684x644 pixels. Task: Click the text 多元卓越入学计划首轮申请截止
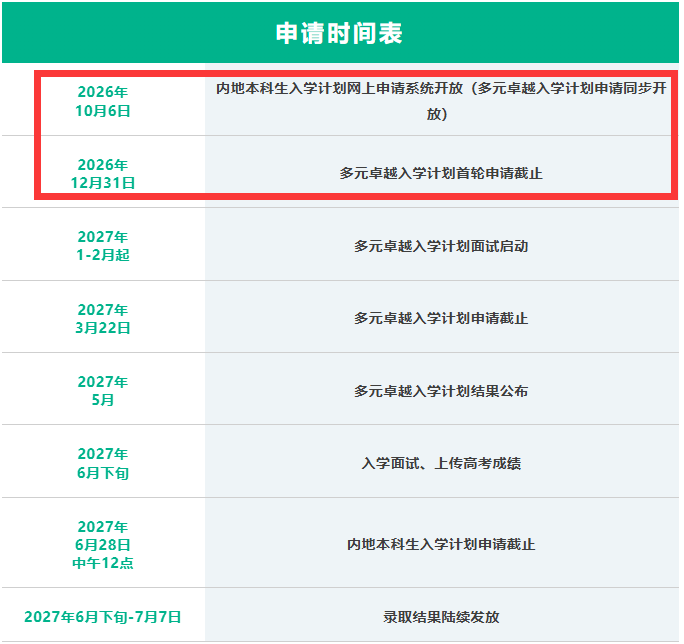coord(441,173)
